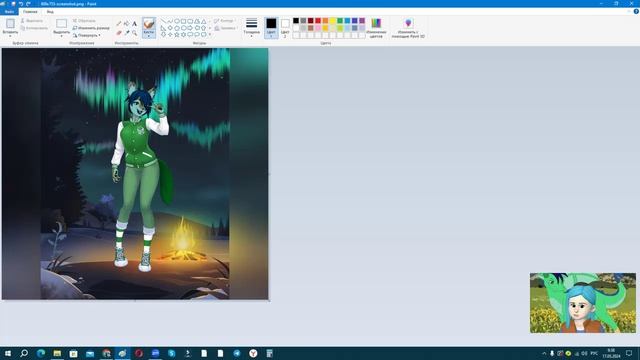Open the shape Fill (Заливка) dropdown
Image resolution: width=640 pixels, height=360 pixels.
click(x=225, y=28)
